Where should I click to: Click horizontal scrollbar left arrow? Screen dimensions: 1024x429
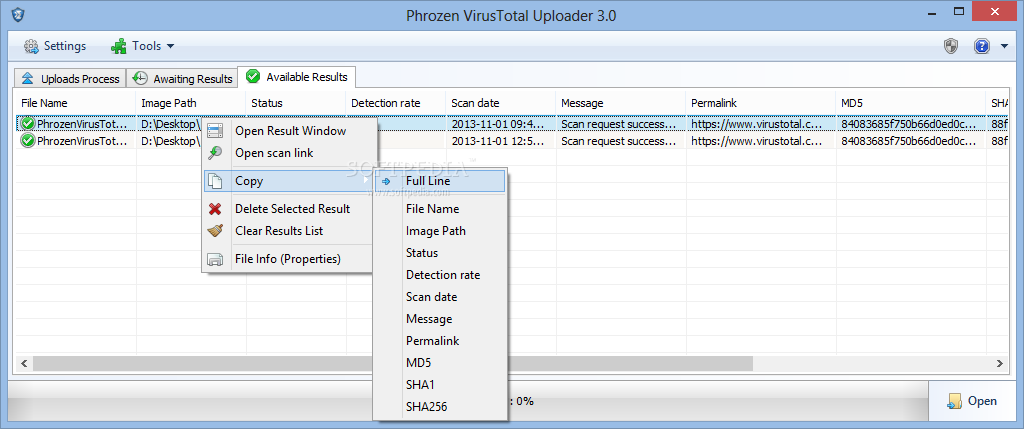(x=24, y=363)
